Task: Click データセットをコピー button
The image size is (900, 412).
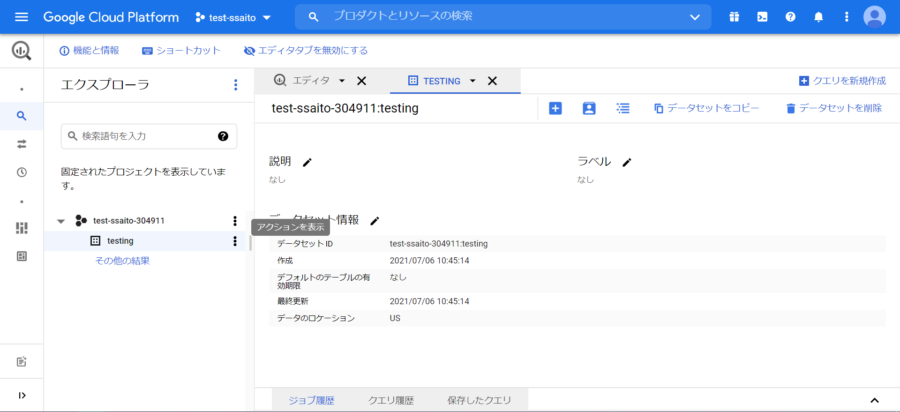Action: tap(707, 108)
